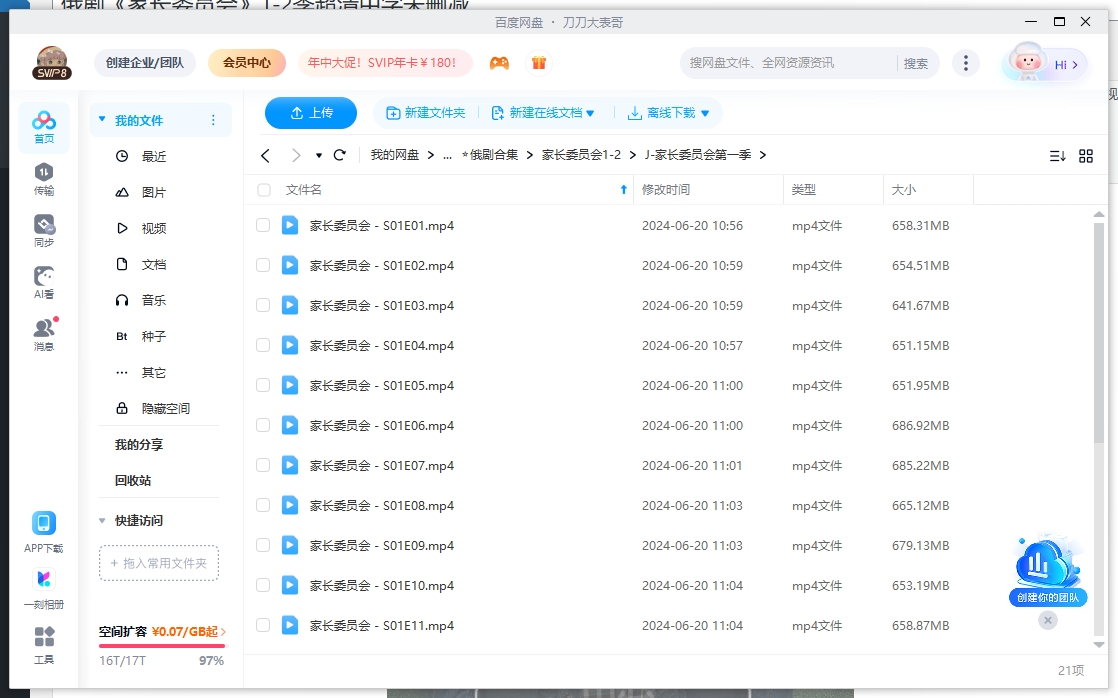Check the checkbox for 家长委员会 - S01E05.mp4
This screenshot has width=1118, height=698.
[x=262, y=385]
